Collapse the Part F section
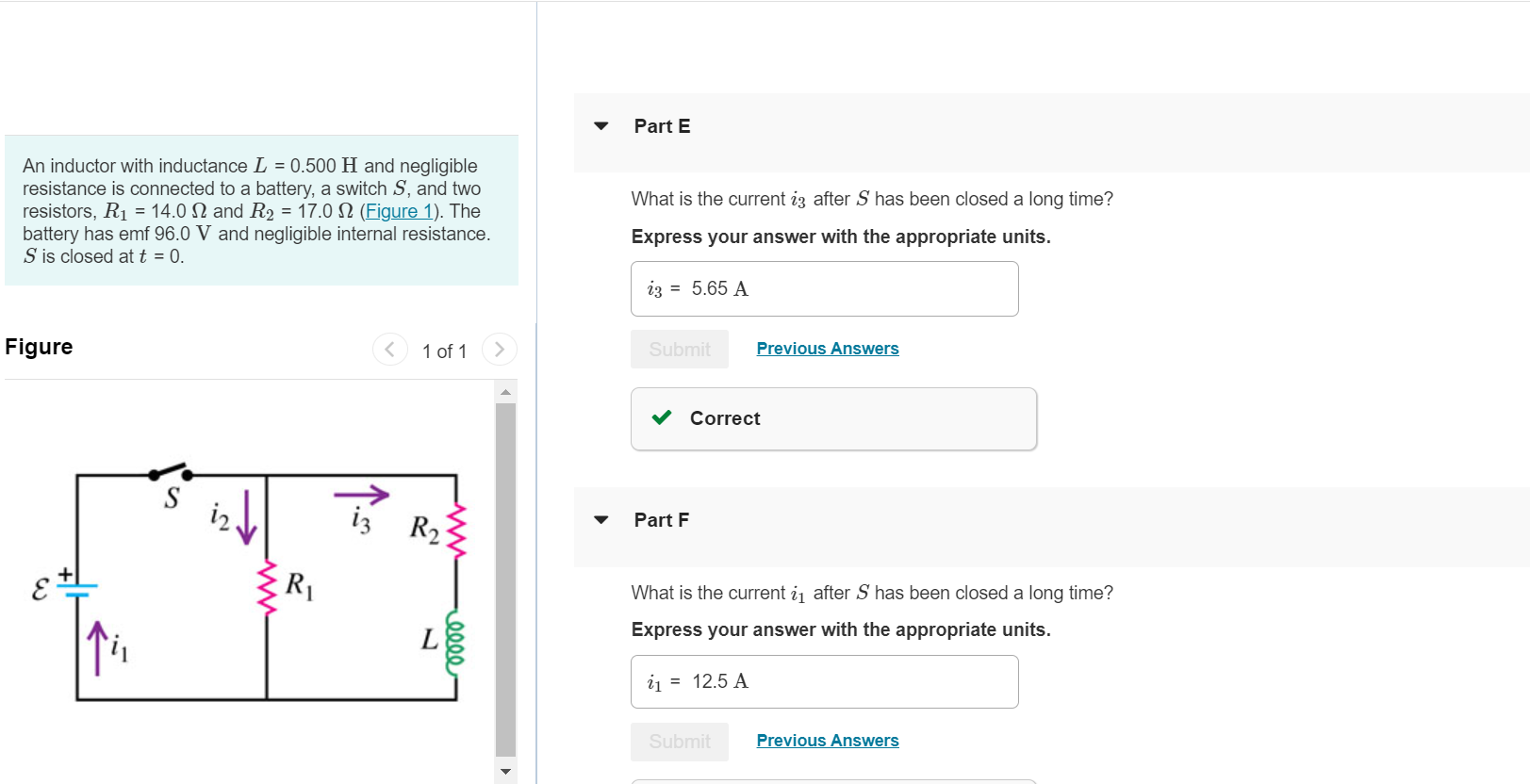 coord(601,519)
